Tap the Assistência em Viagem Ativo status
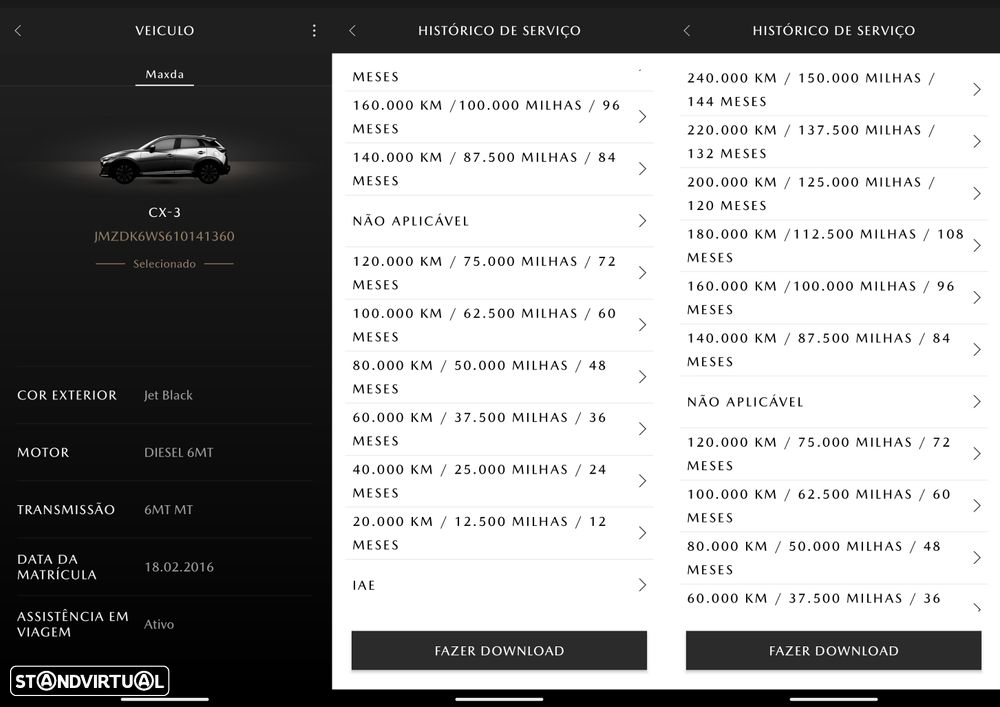Image resolution: width=1000 pixels, height=707 pixels. (x=159, y=624)
